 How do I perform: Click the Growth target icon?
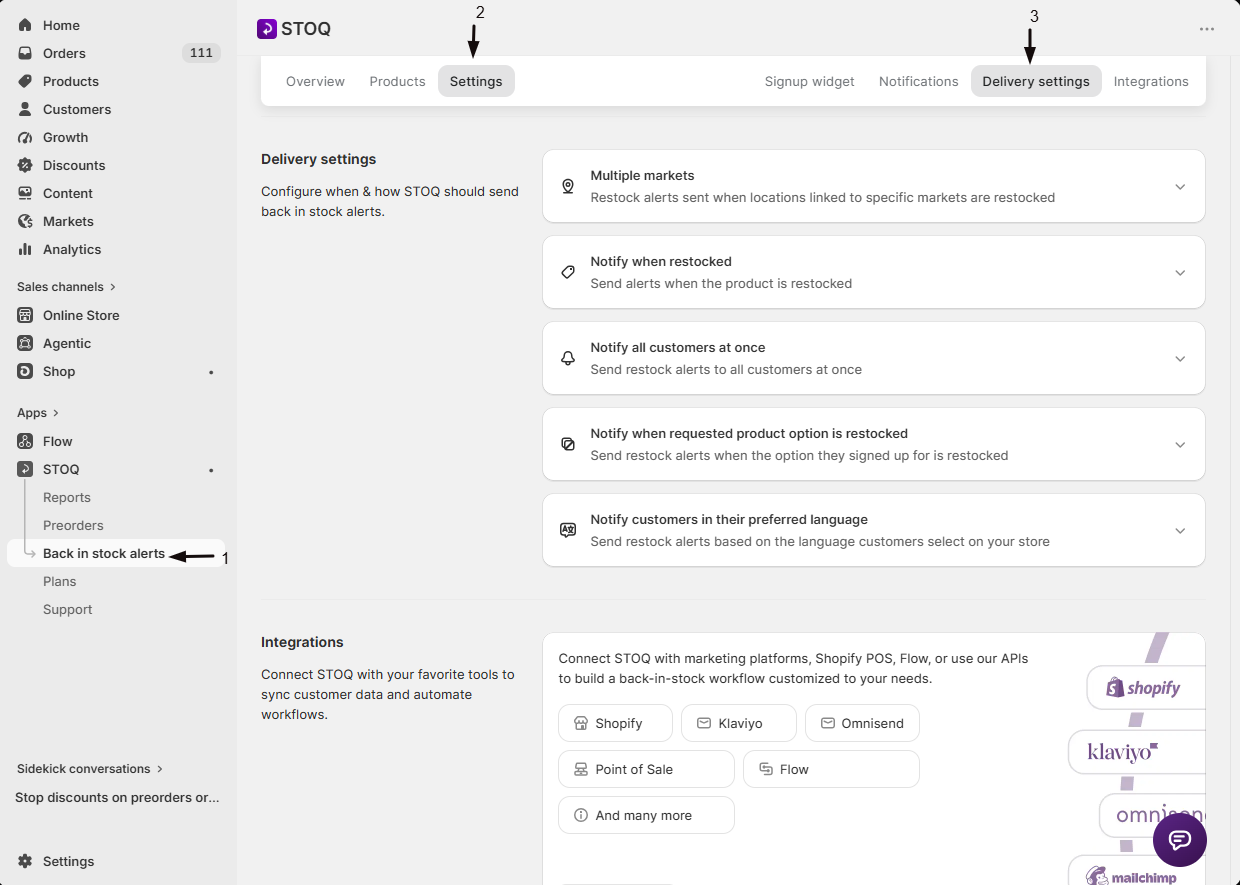25,137
